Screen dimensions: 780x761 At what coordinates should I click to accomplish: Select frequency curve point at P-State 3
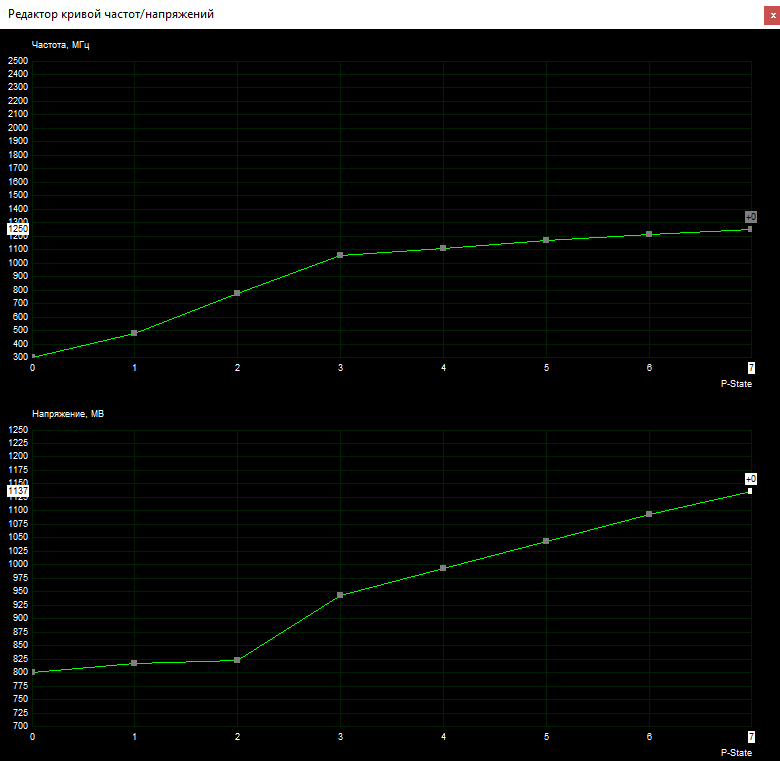(340, 255)
